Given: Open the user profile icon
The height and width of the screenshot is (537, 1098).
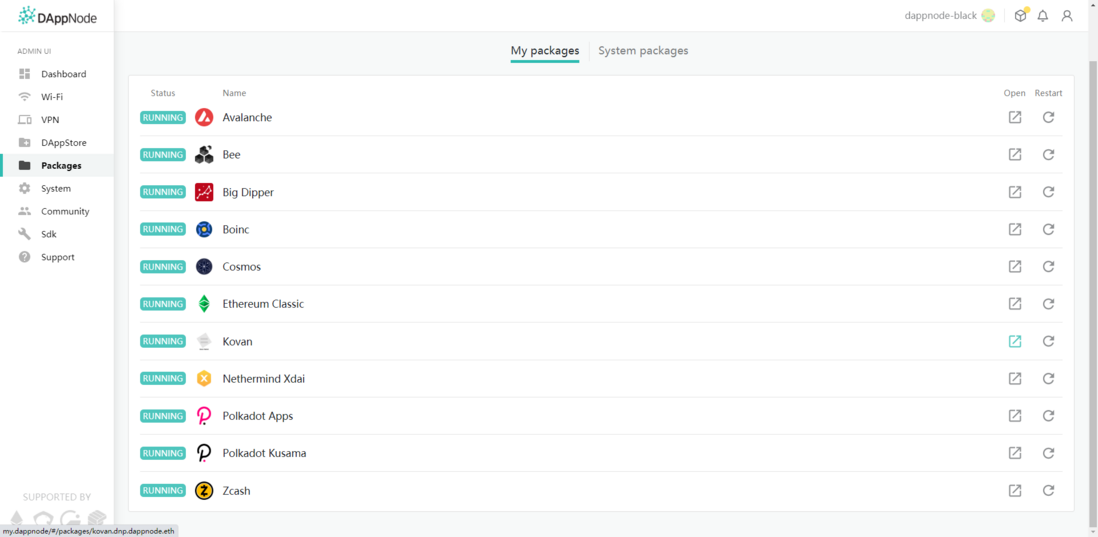Looking at the screenshot, I should point(1066,15).
